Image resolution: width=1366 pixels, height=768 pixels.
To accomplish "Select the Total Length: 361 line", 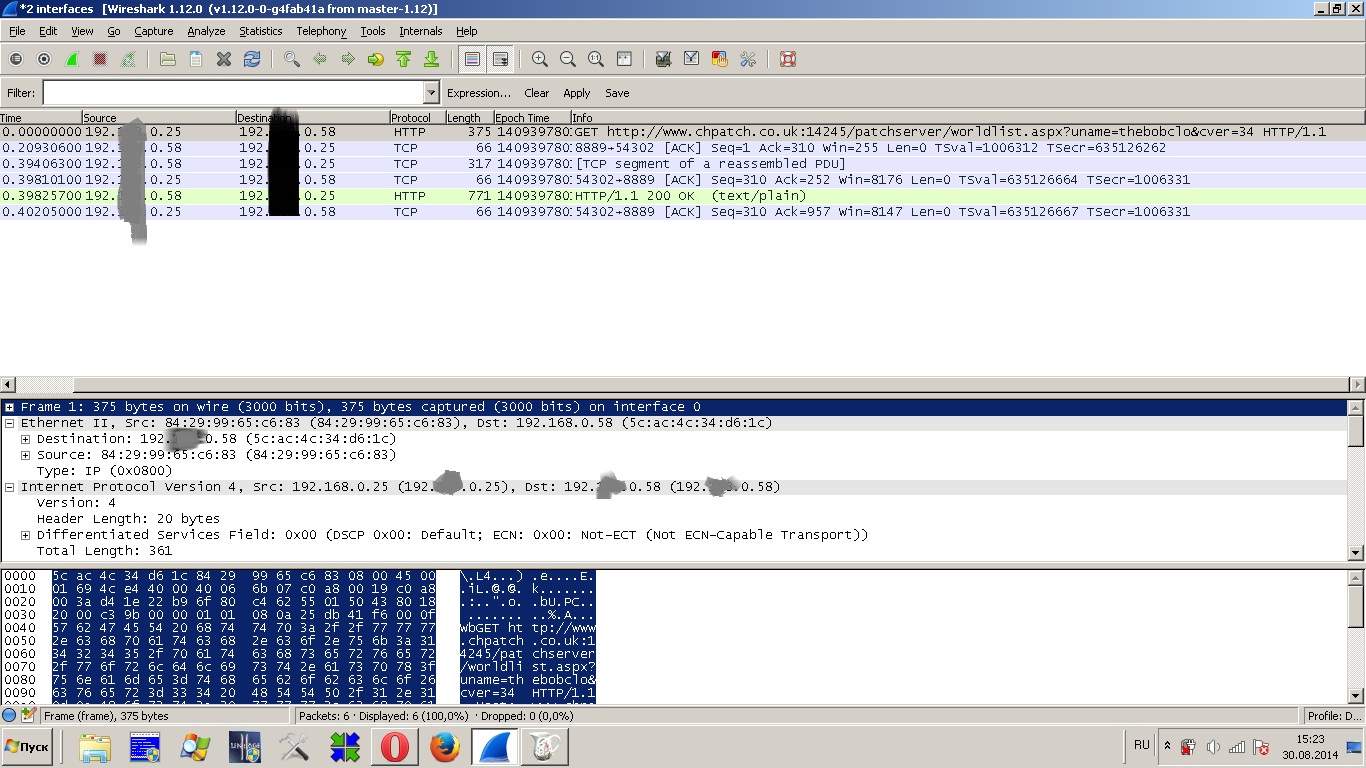I will point(104,551).
